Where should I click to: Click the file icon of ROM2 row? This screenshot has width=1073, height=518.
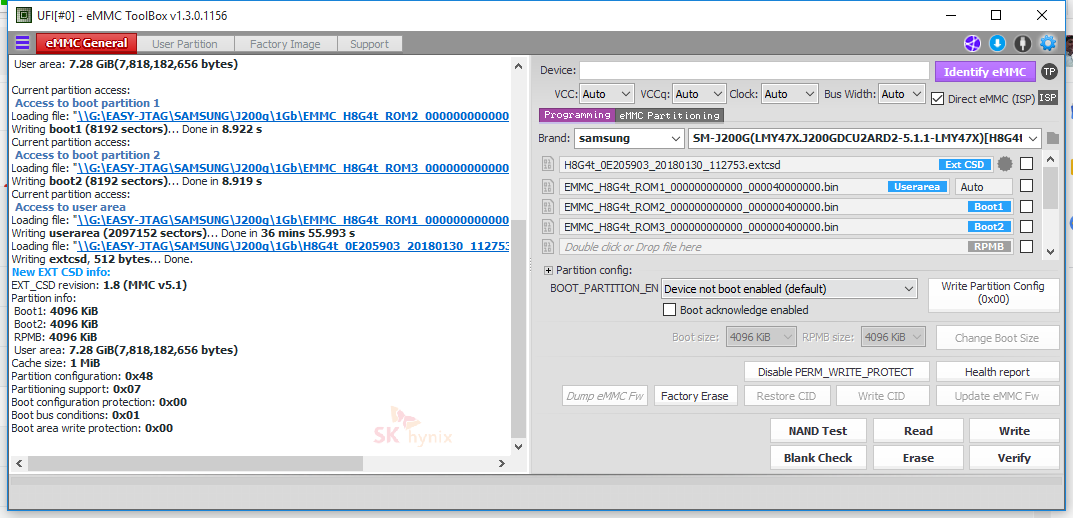pyautogui.click(x=547, y=207)
